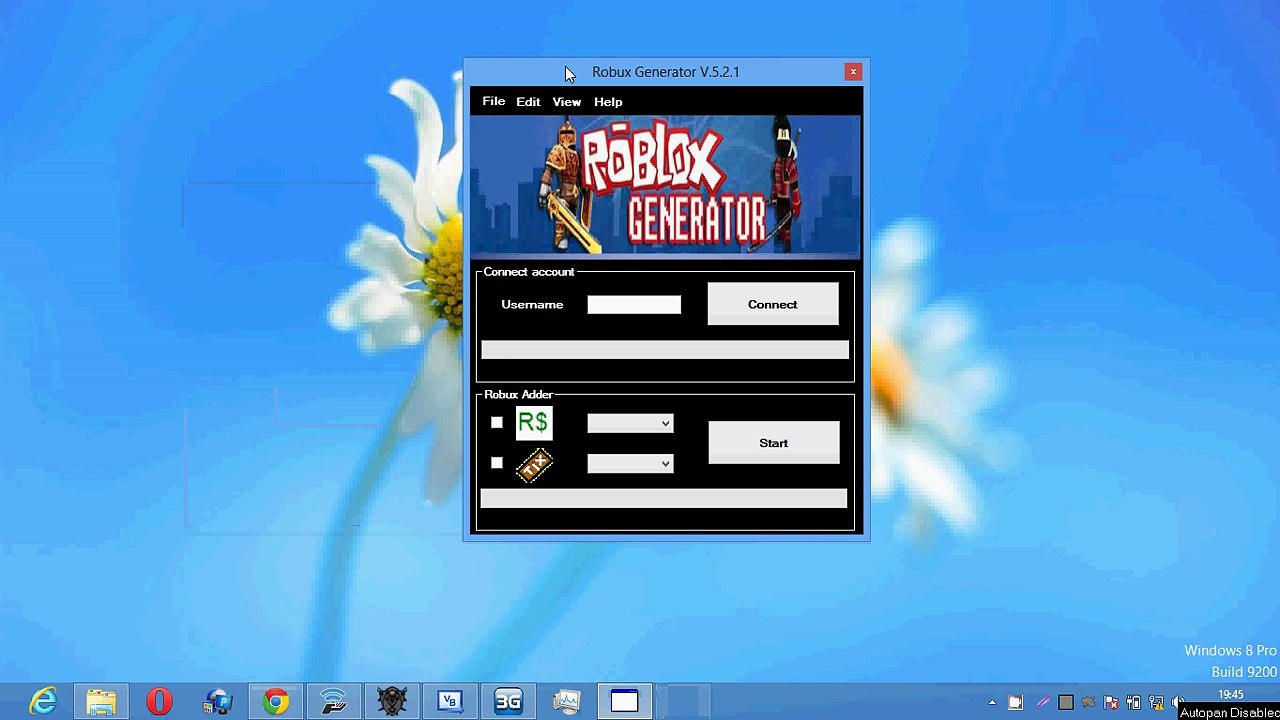Open the Wi-Fi hotspot app on taskbar
The height and width of the screenshot is (720, 1280).
tap(333, 701)
